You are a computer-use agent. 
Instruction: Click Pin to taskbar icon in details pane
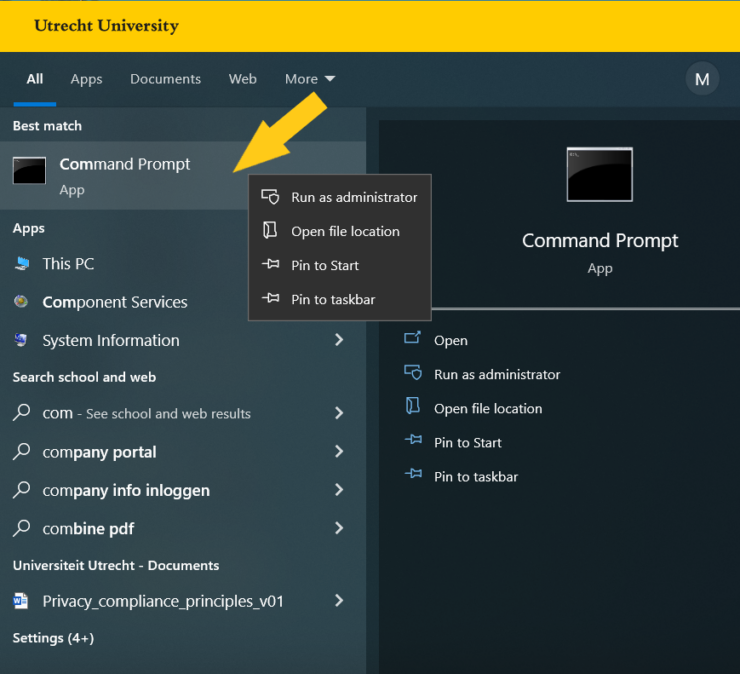click(x=413, y=473)
